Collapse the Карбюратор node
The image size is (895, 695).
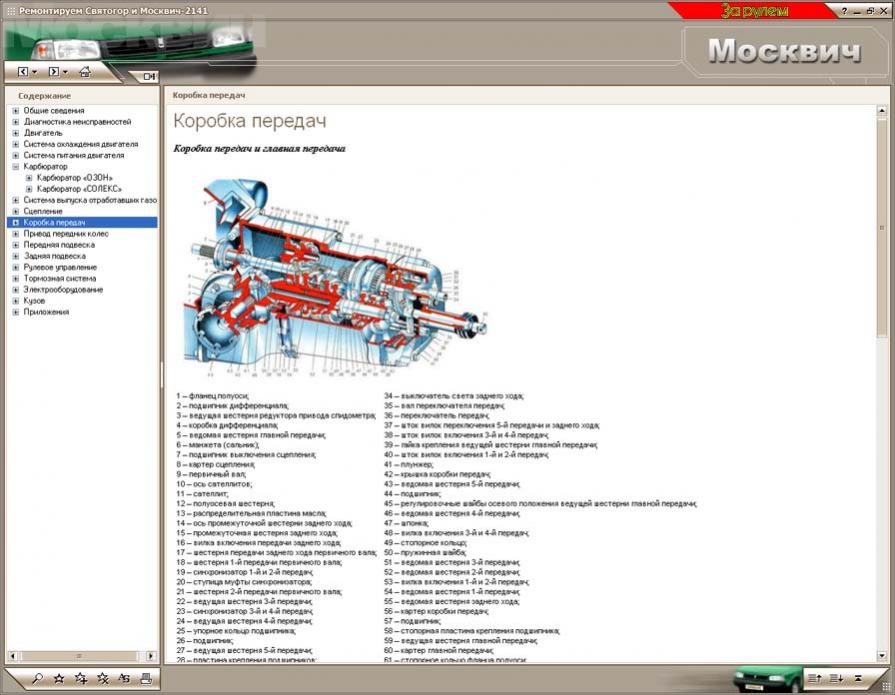pos(16,167)
